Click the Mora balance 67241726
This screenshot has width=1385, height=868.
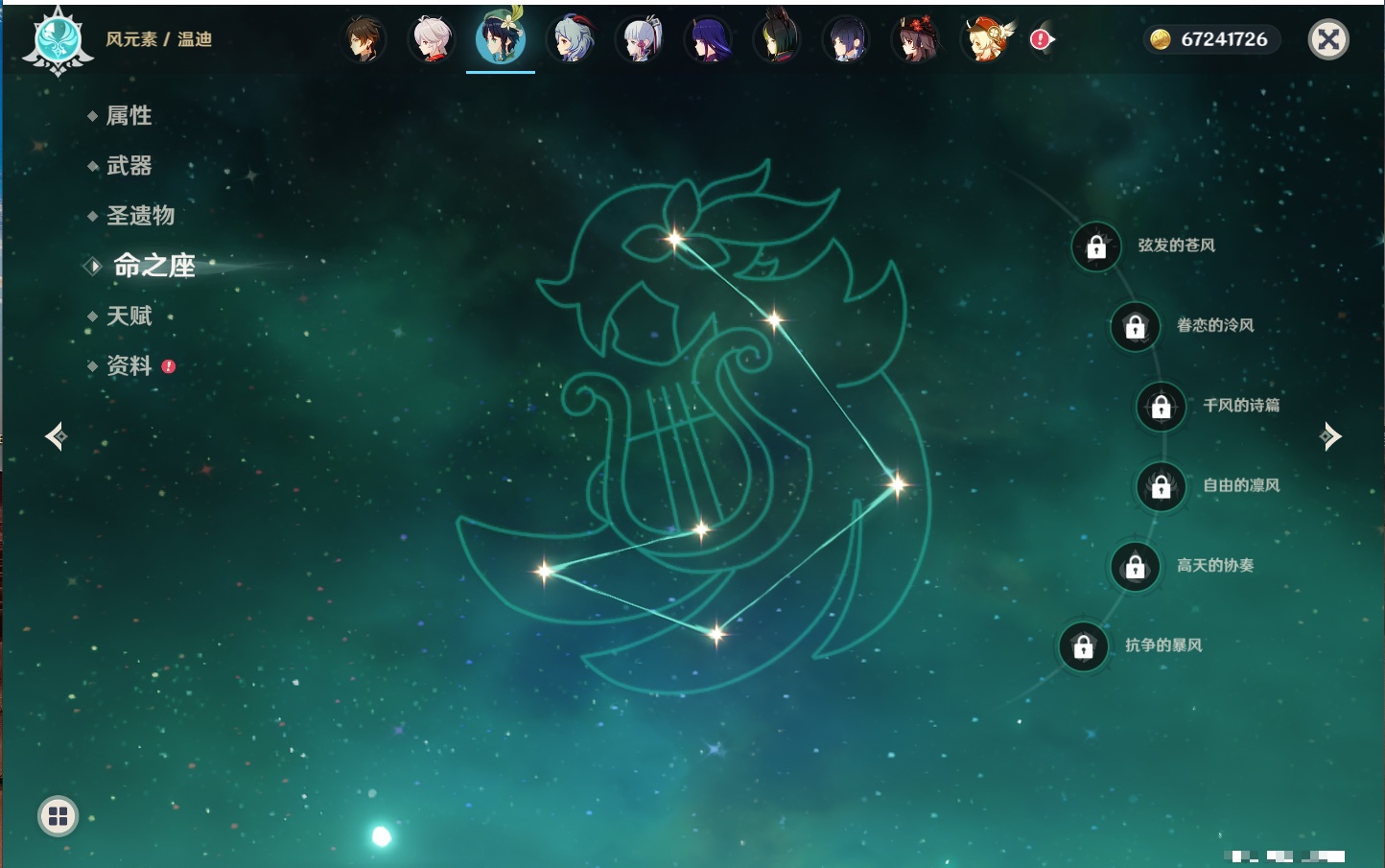[x=1210, y=39]
